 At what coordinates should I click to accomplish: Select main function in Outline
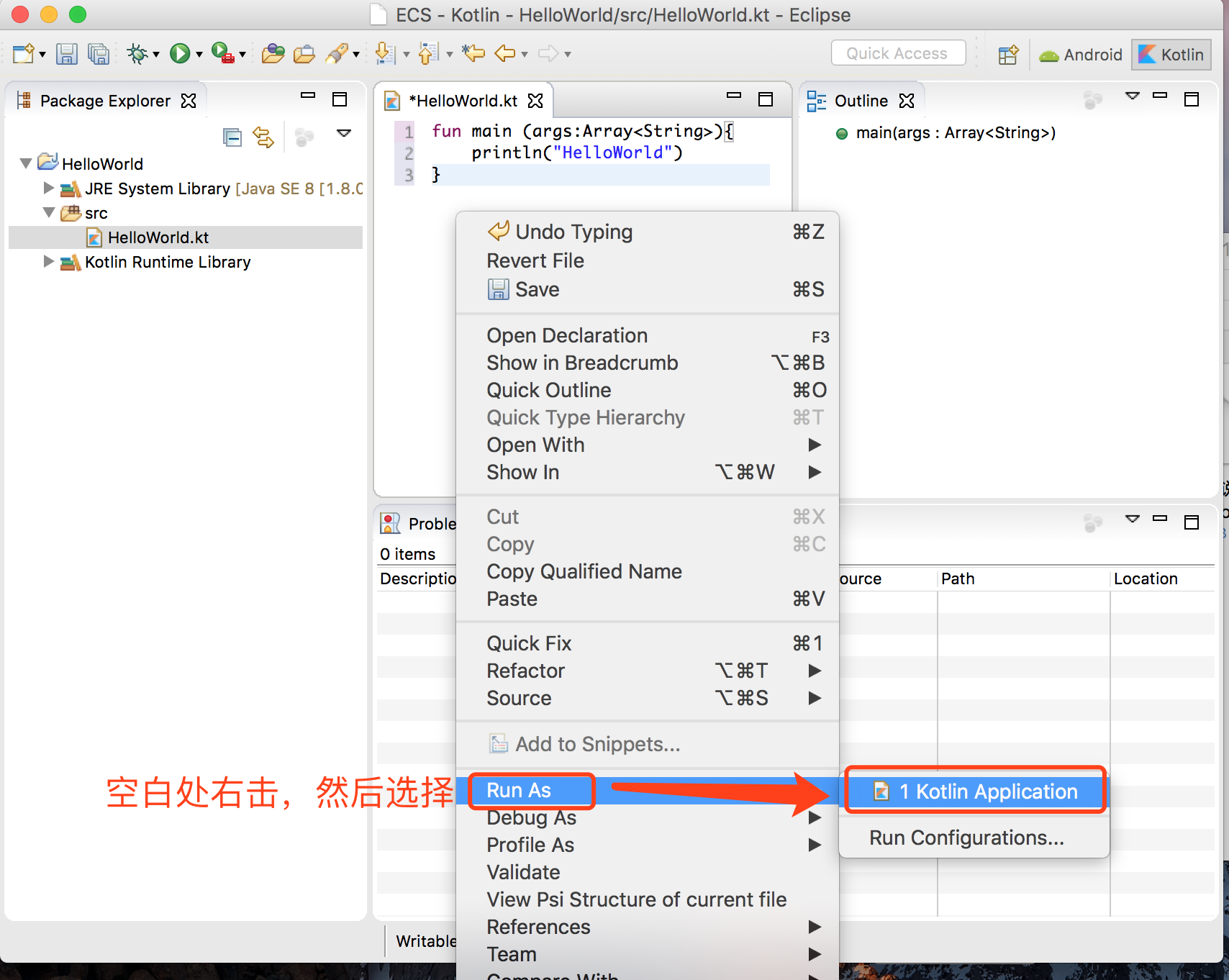click(x=956, y=132)
